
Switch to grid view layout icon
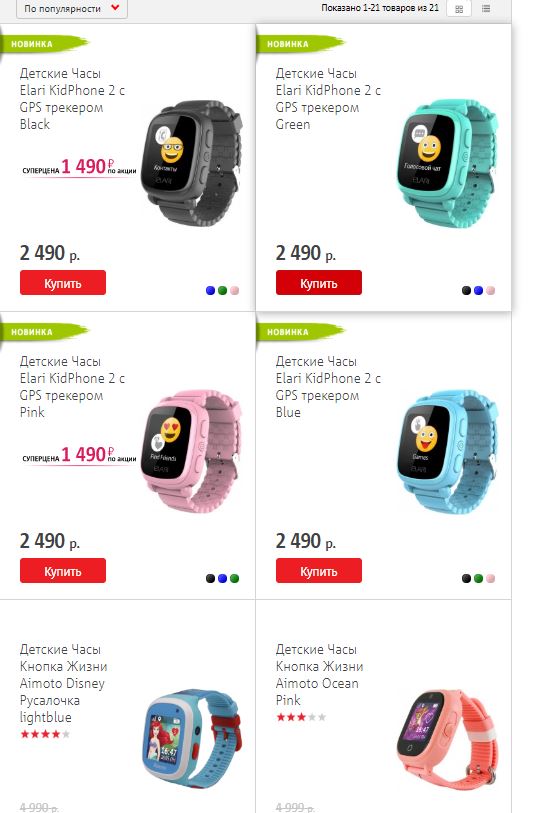coord(459,9)
